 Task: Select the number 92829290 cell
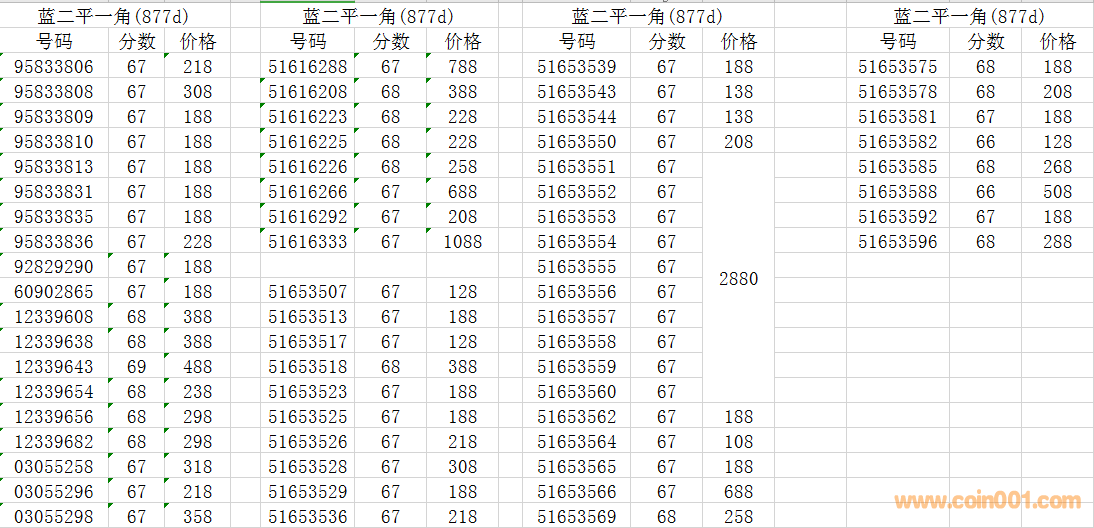pyautogui.click(x=54, y=267)
